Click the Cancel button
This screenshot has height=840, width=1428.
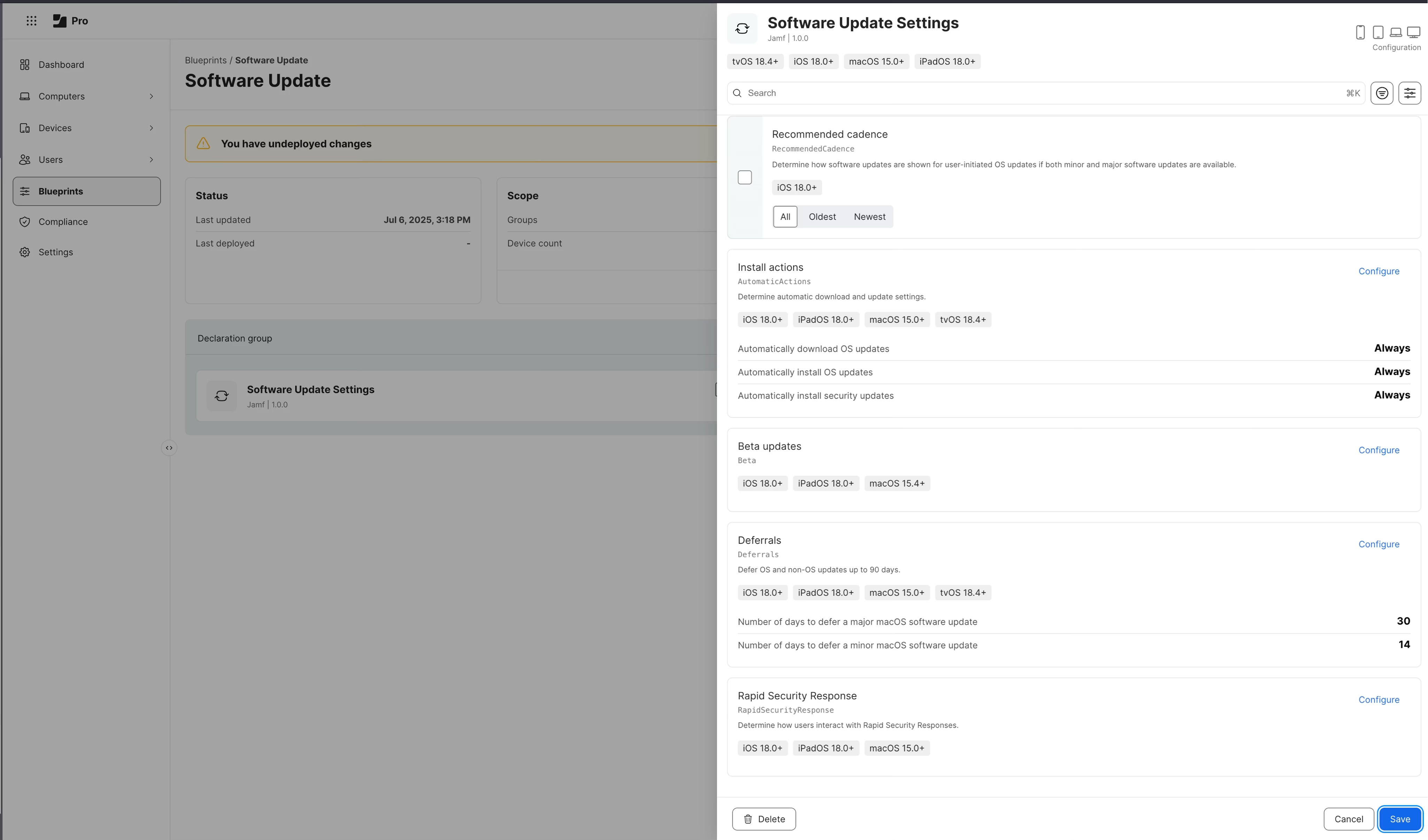1349,819
